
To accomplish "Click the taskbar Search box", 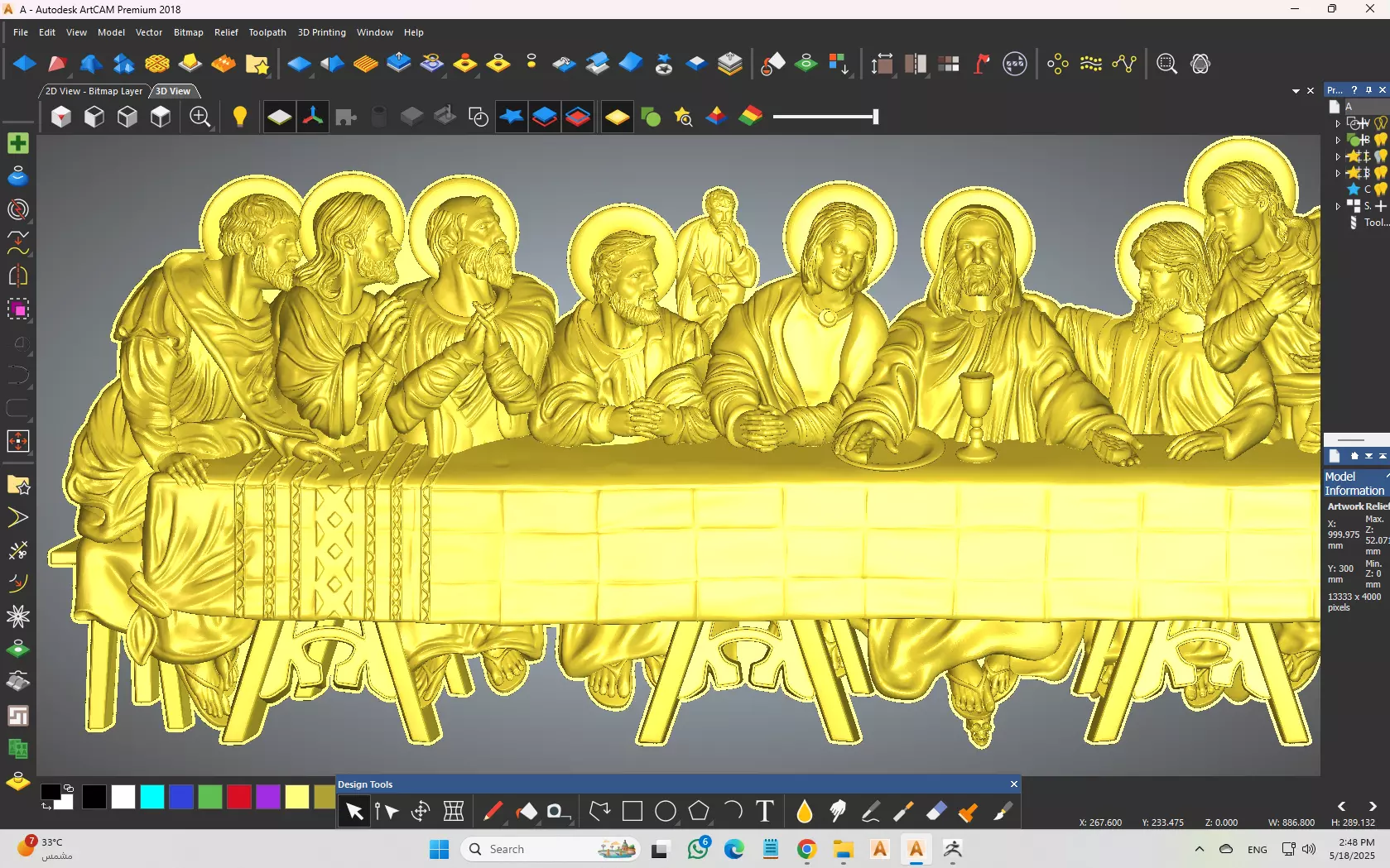I will pyautogui.click(x=552, y=849).
